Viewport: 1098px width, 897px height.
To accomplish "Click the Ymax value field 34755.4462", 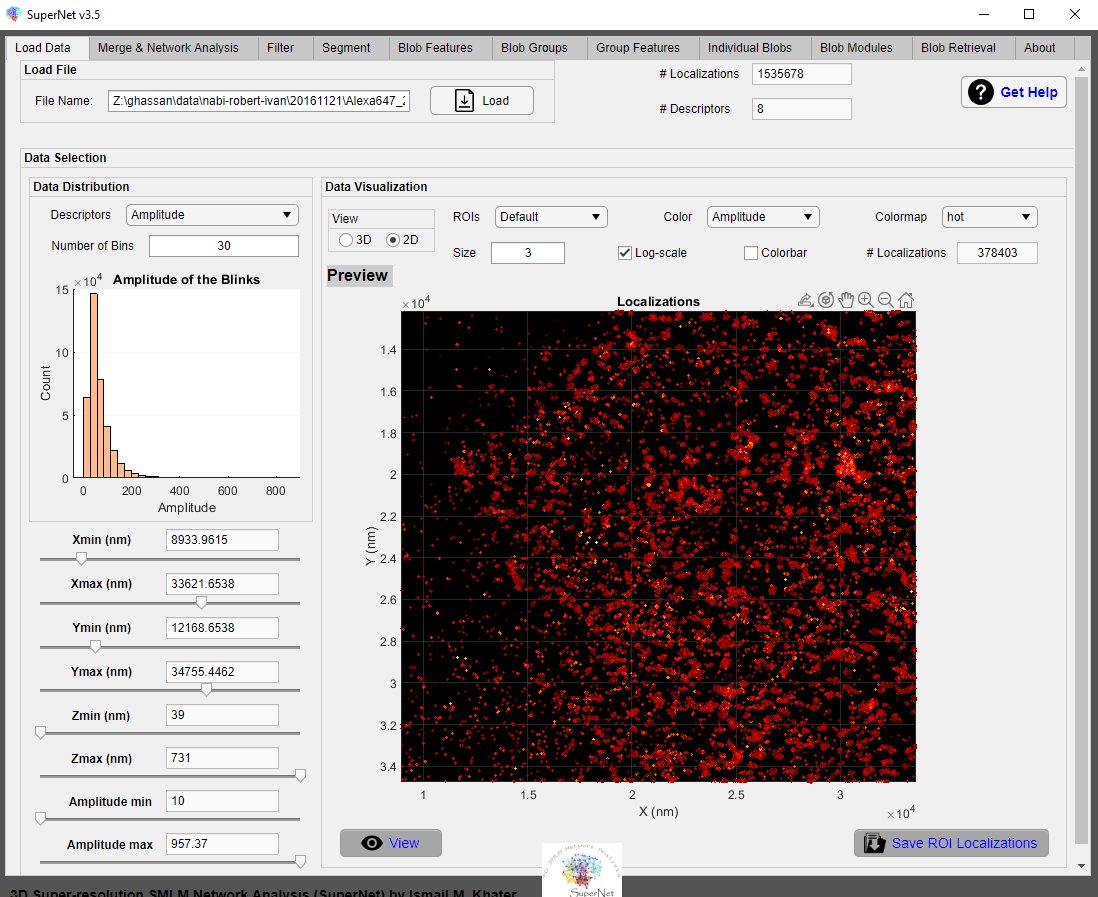I will [222, 672].
